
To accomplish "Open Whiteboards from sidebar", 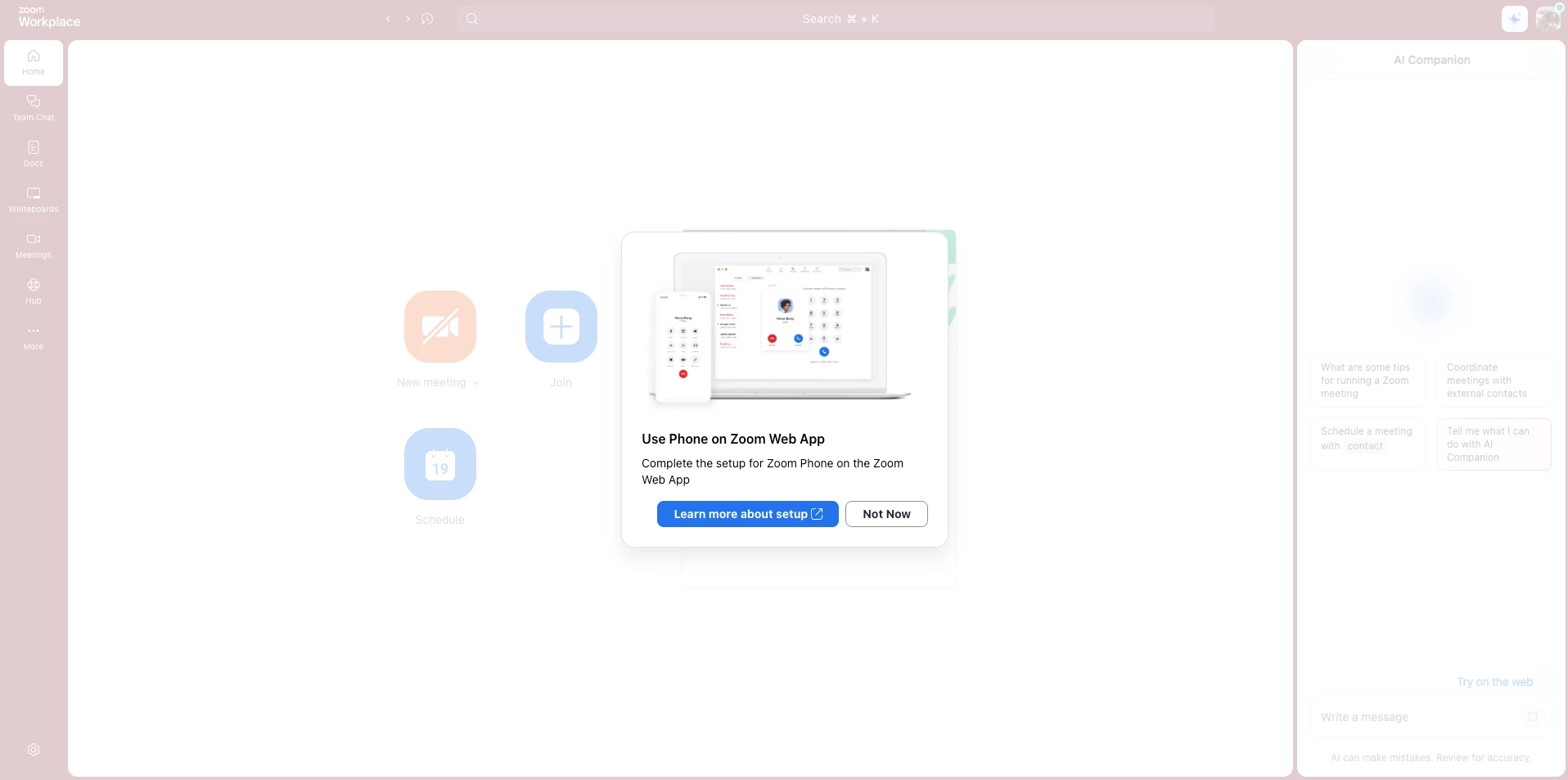I will [x=34, y=200].
